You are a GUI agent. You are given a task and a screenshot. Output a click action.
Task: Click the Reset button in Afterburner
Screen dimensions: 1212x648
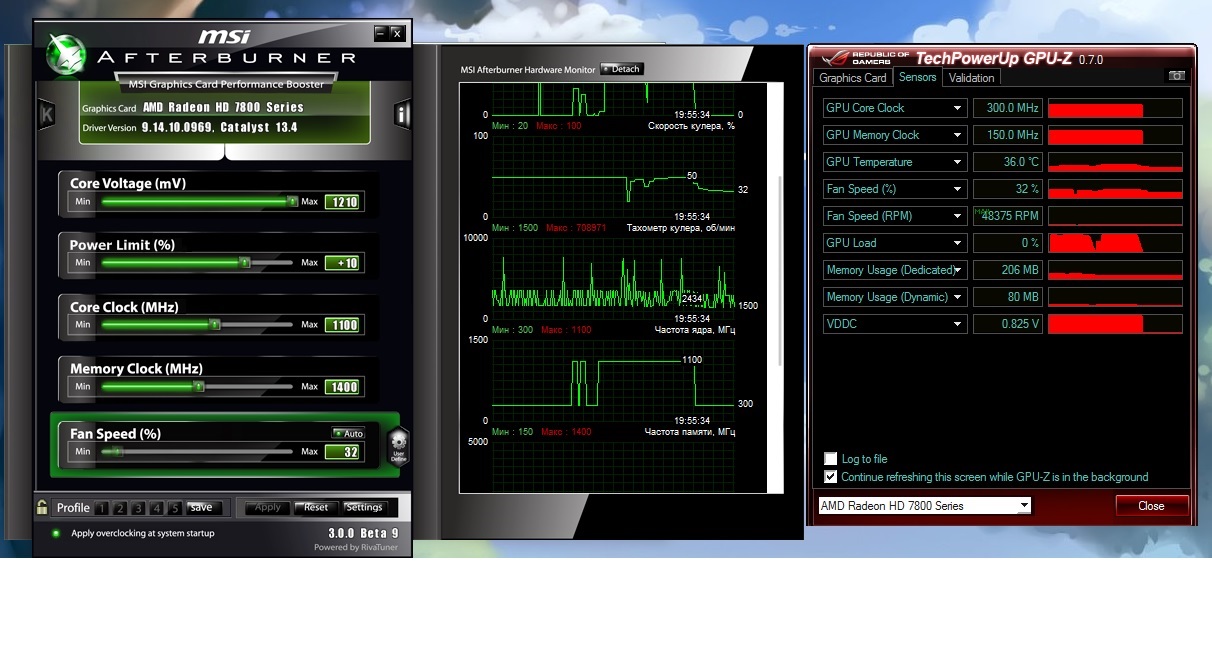(316, 507)
